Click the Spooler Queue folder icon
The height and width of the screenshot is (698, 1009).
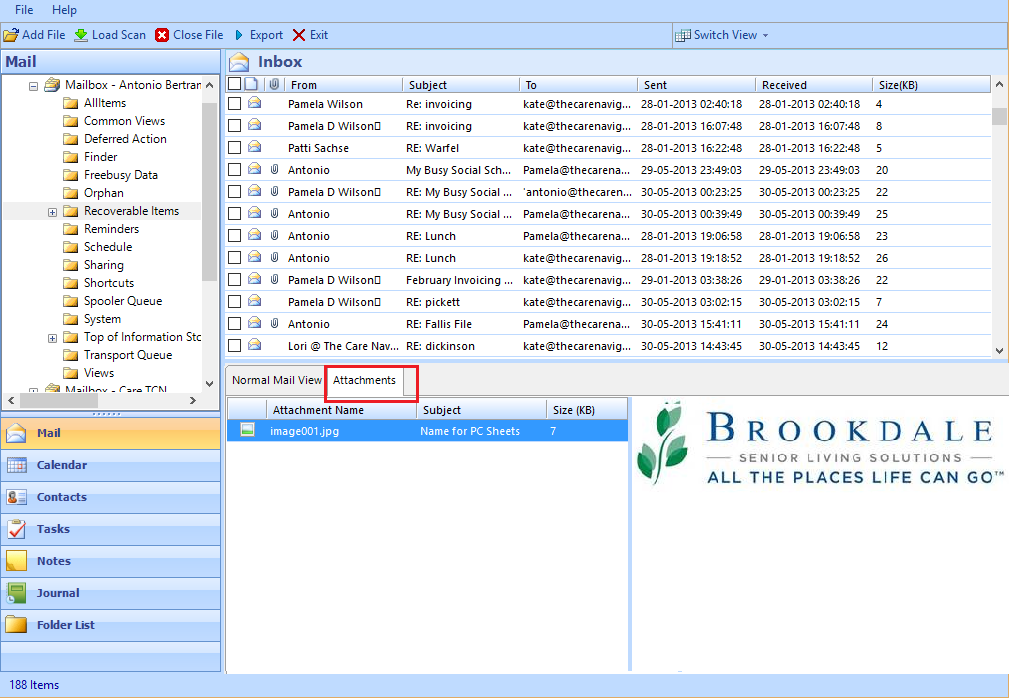coord(71,301)
